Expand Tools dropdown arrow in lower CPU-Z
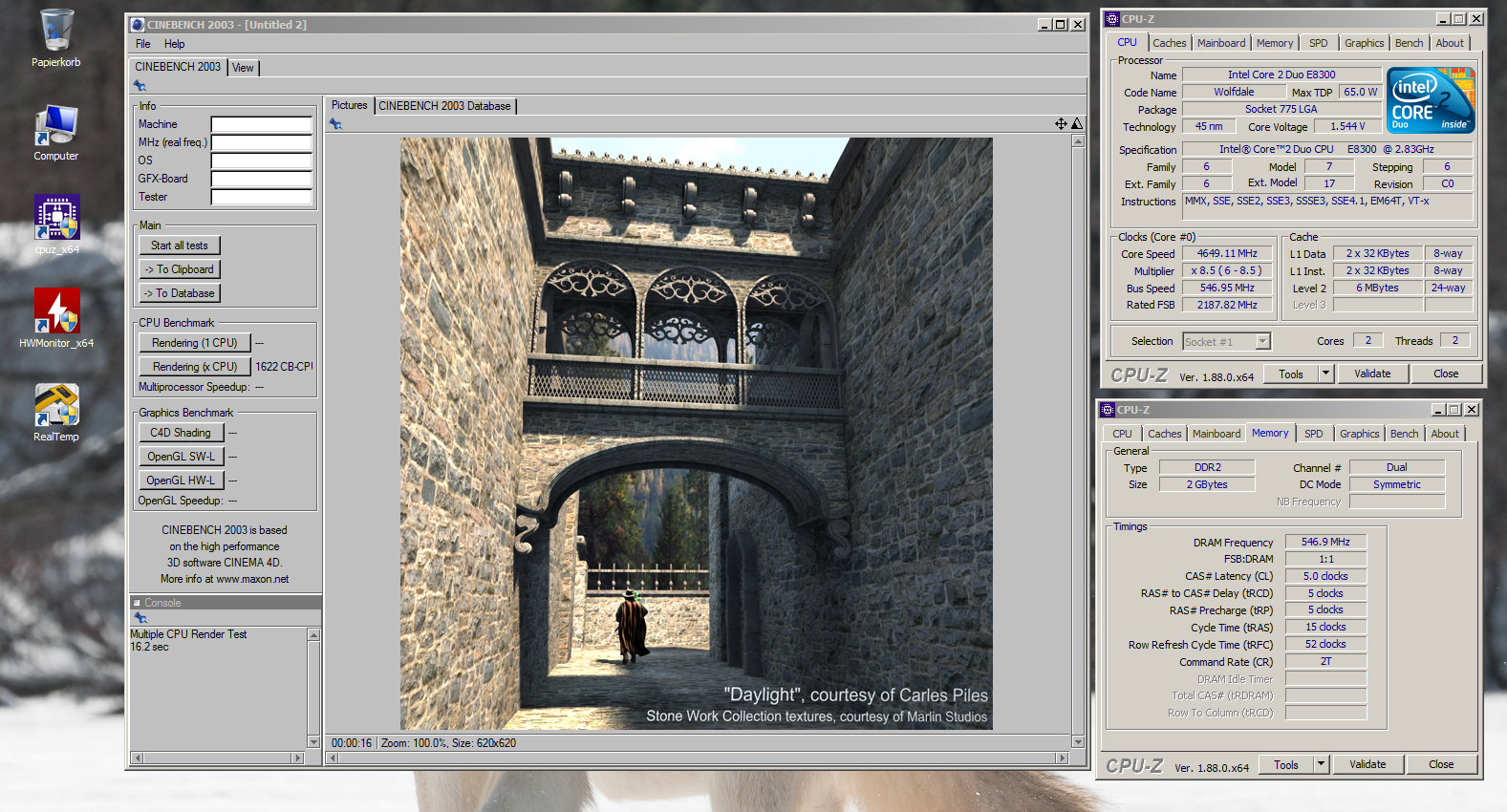1507x812 pixels. click(x=1321, y=764)
